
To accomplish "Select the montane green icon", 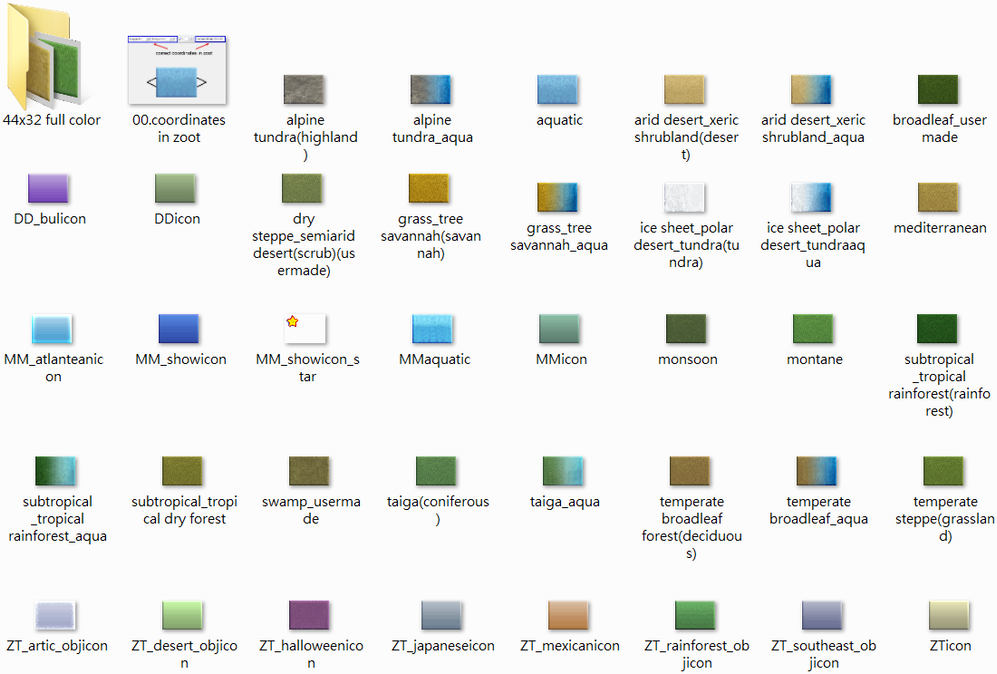I will (813, 328).
